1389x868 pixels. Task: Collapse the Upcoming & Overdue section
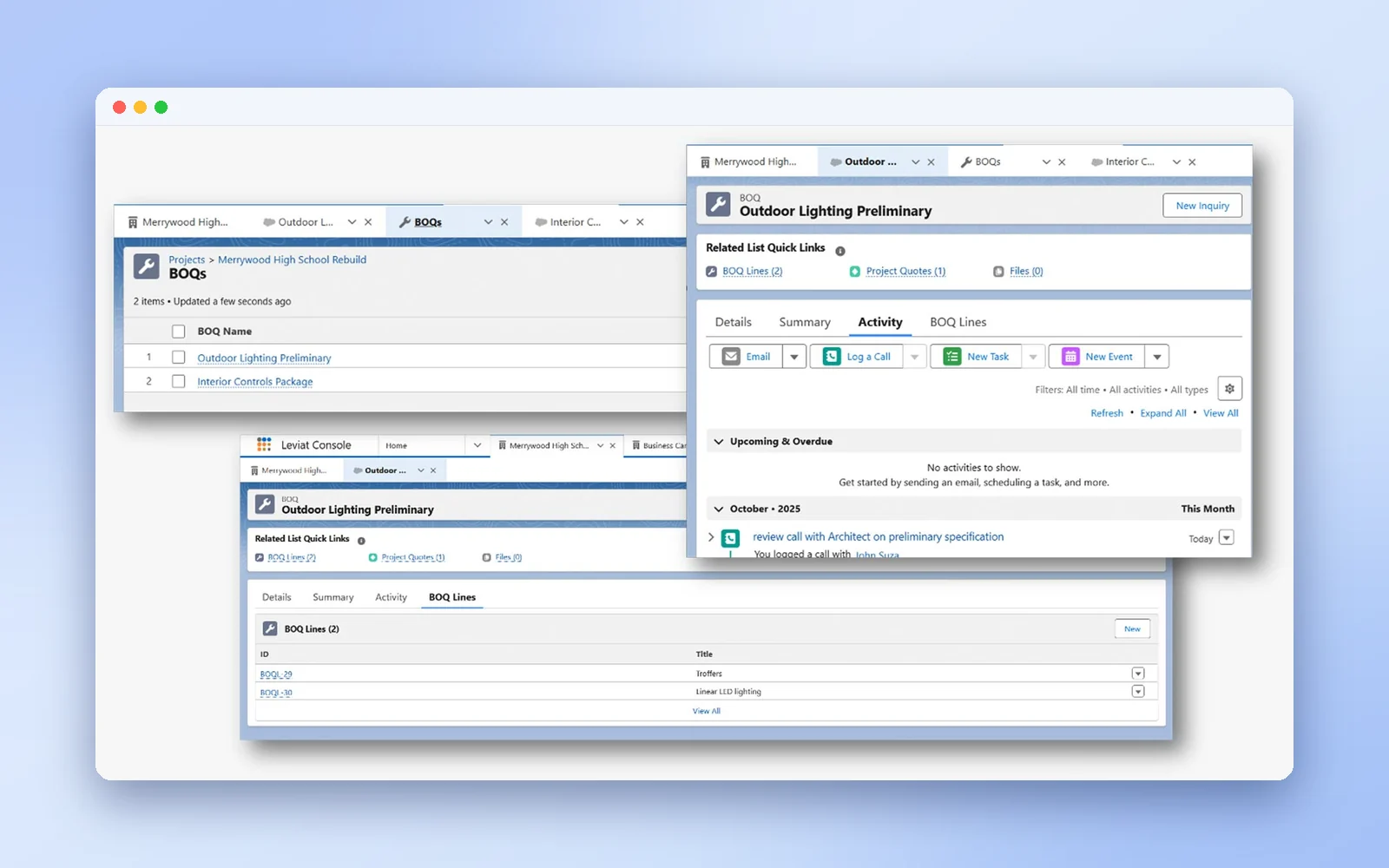719,442
